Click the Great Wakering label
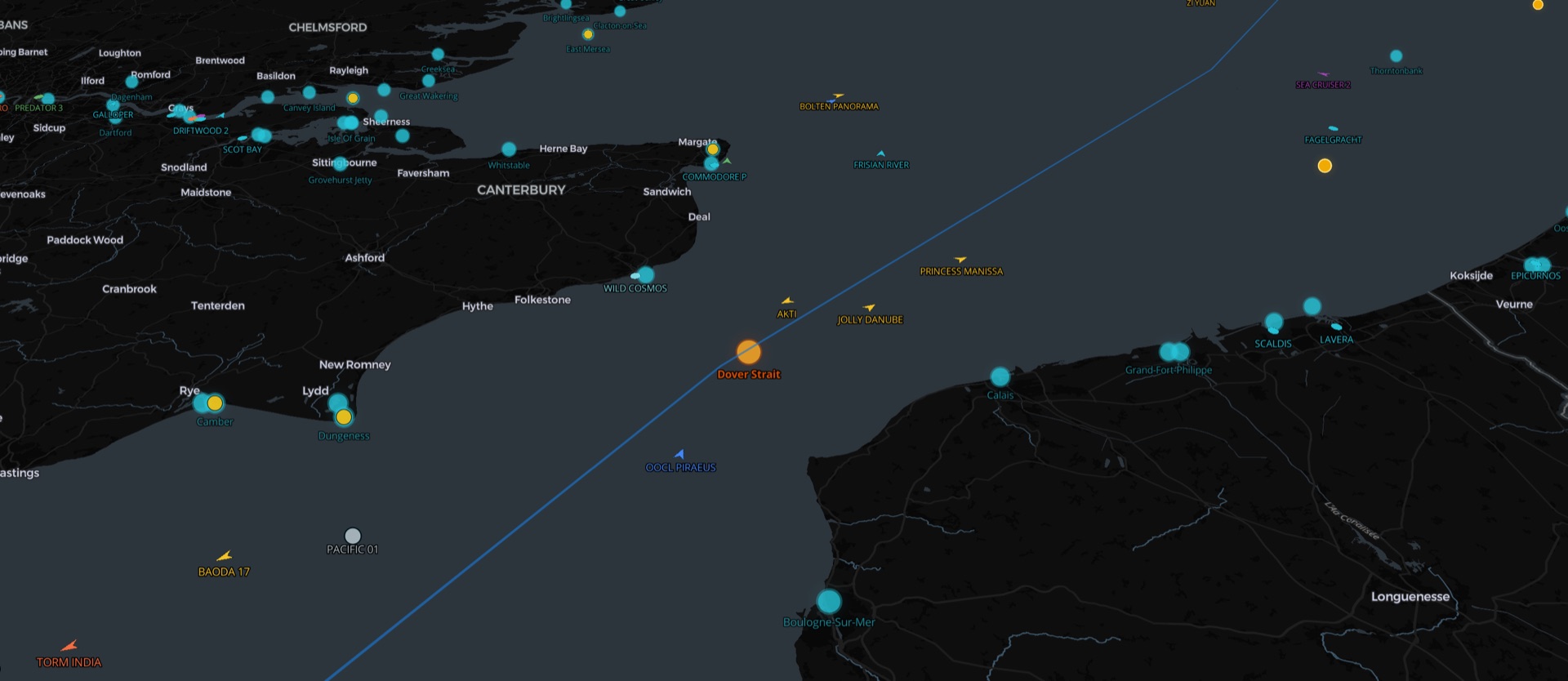Image resolution: width=1568 pixels, height=681 pixels. coord(429,96)
